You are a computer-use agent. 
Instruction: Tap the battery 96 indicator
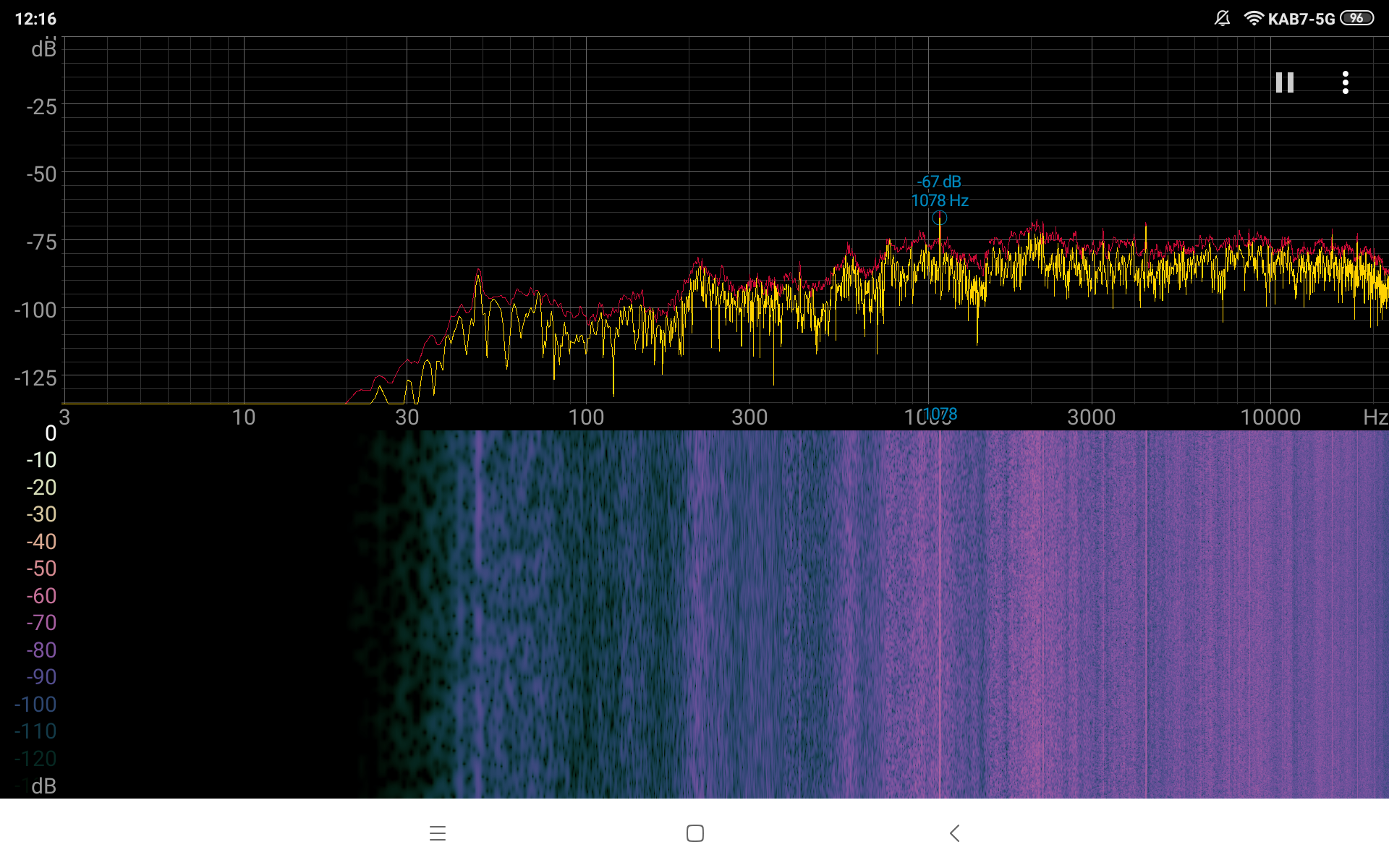tap(1356, 19)
